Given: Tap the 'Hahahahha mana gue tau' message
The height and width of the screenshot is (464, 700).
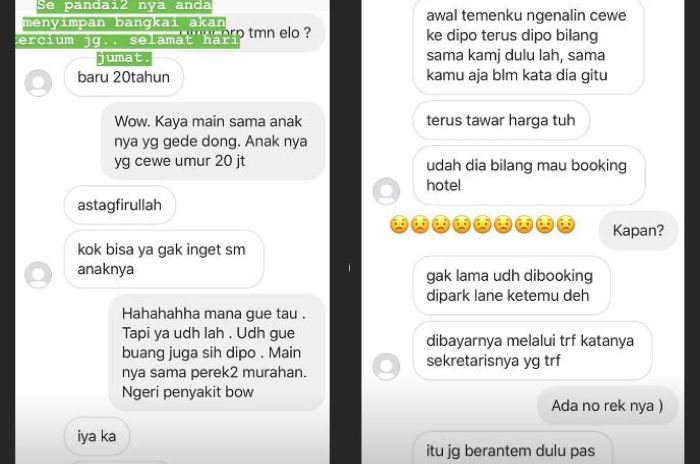Looking at the screenshot, I should click(217, 352).
